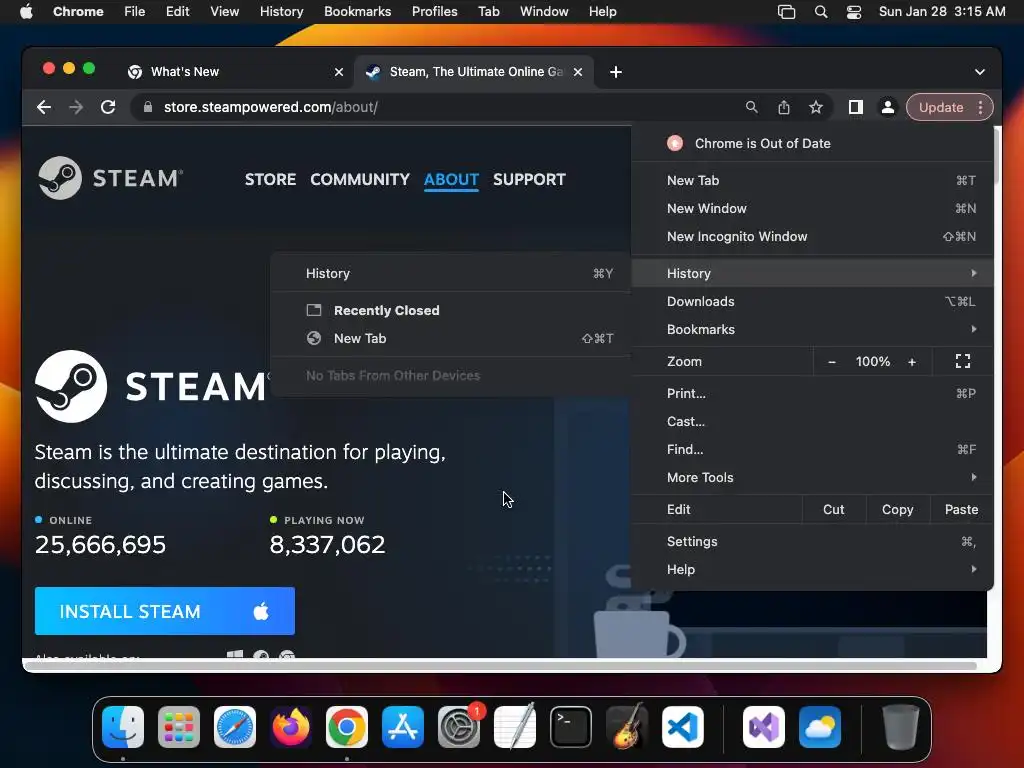Bookmark this page with the star icon
Screen dimensions: 1024x768
pyautogui.click(x=816, y=107)
